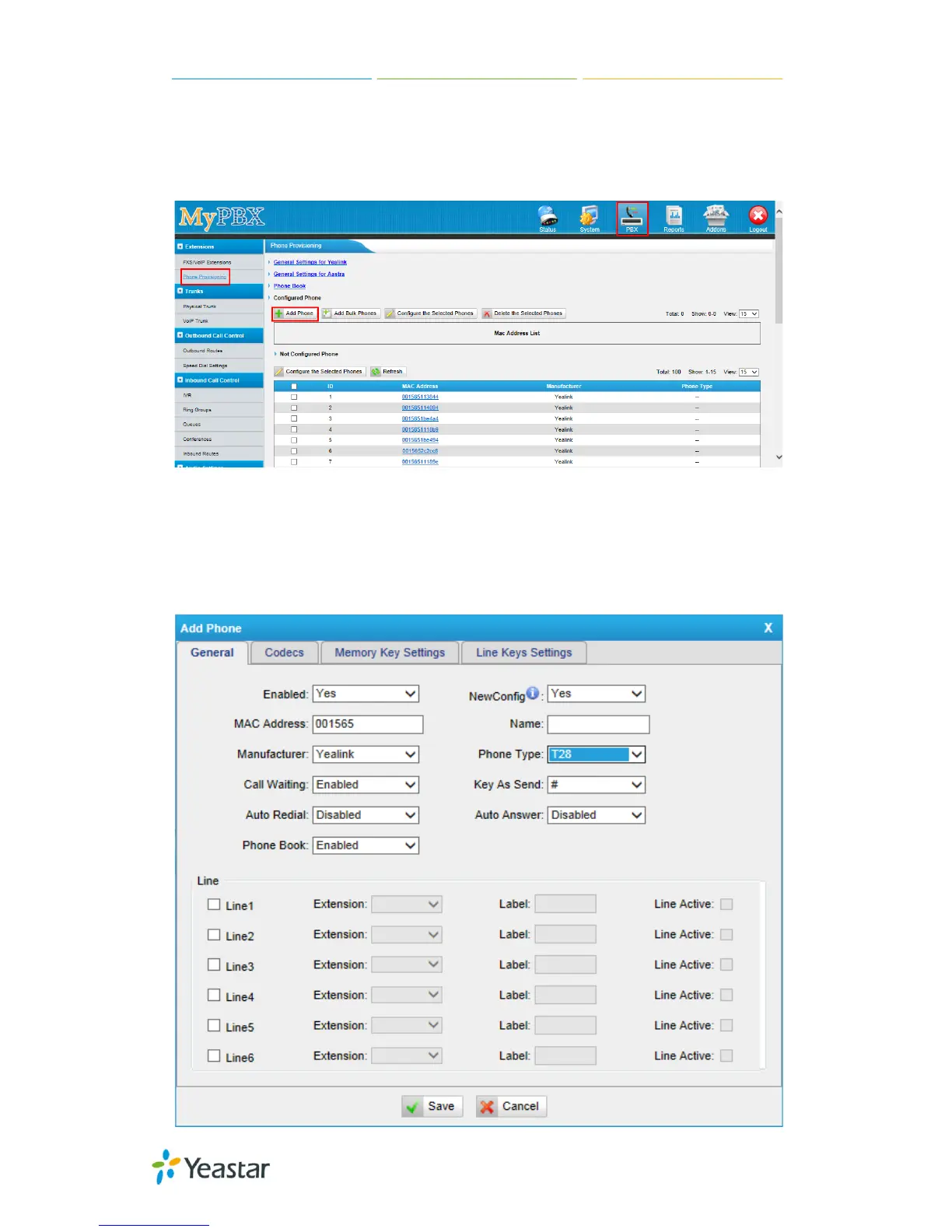952x1232 pixels.
Task: Enable the Line3 checkbox
Action: (214, 964)
